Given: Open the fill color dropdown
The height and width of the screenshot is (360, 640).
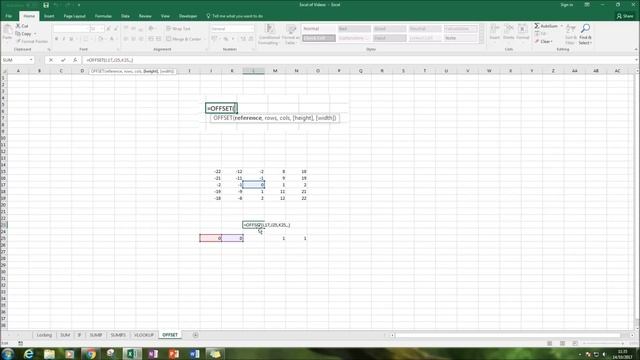Looking at the screenshot, I should point(105,39).
